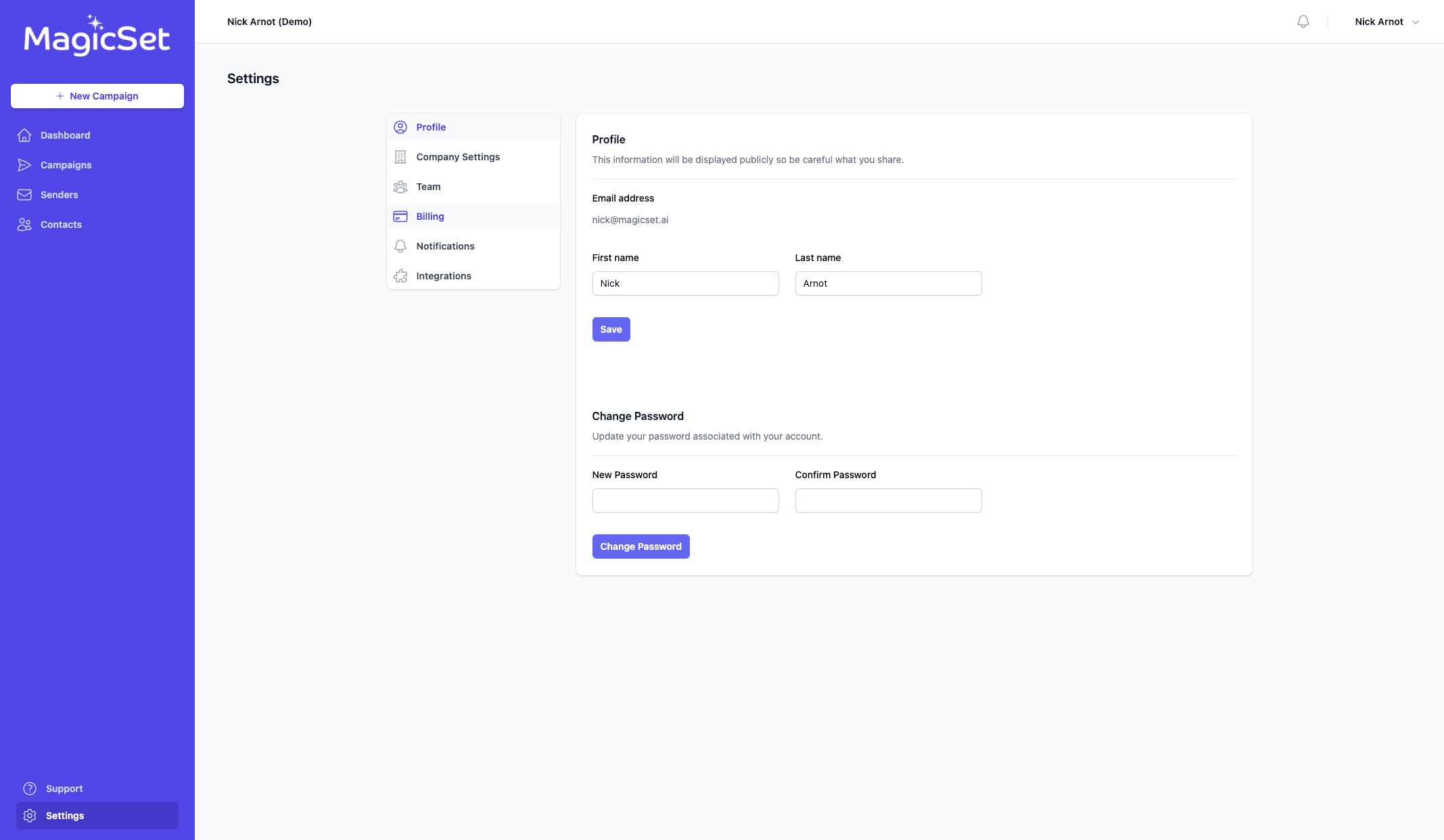Click the plus icon on New Campaign
The width and height of the screenshot is (1444, 840).
60,96
